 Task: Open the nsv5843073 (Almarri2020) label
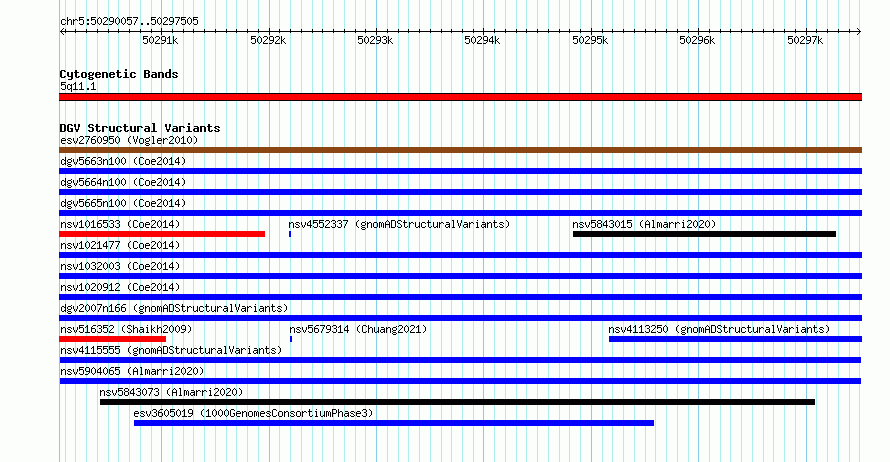171,392
